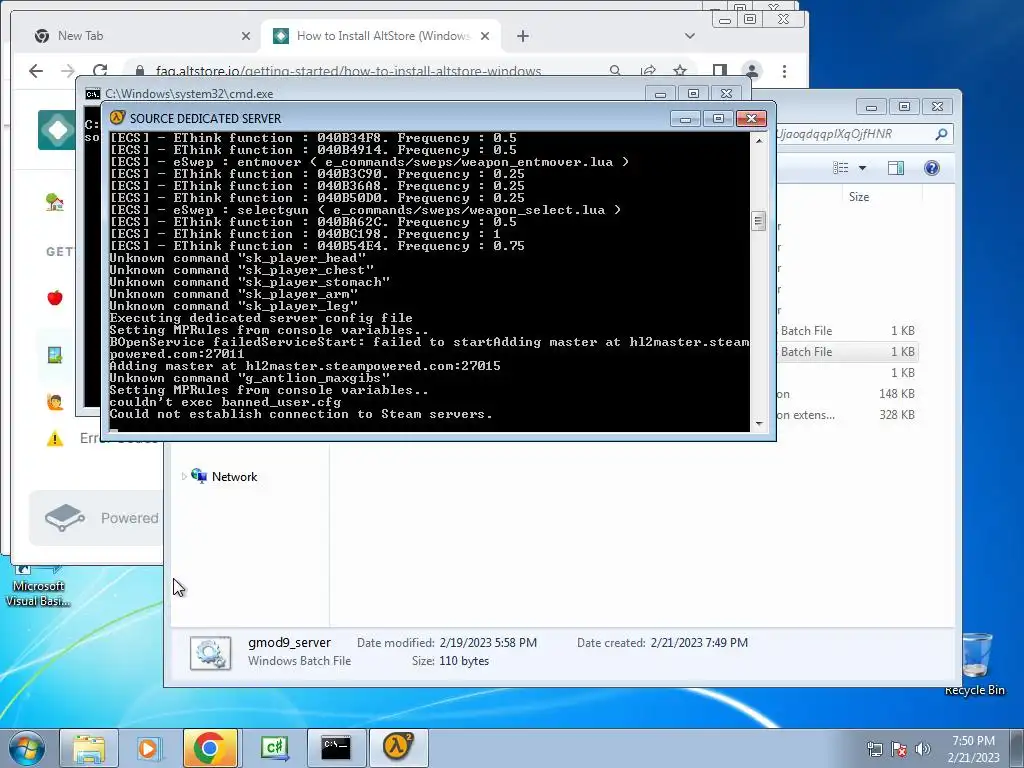Change view with Explorer view icon
Screen dimensions: 1024x768
840,168
